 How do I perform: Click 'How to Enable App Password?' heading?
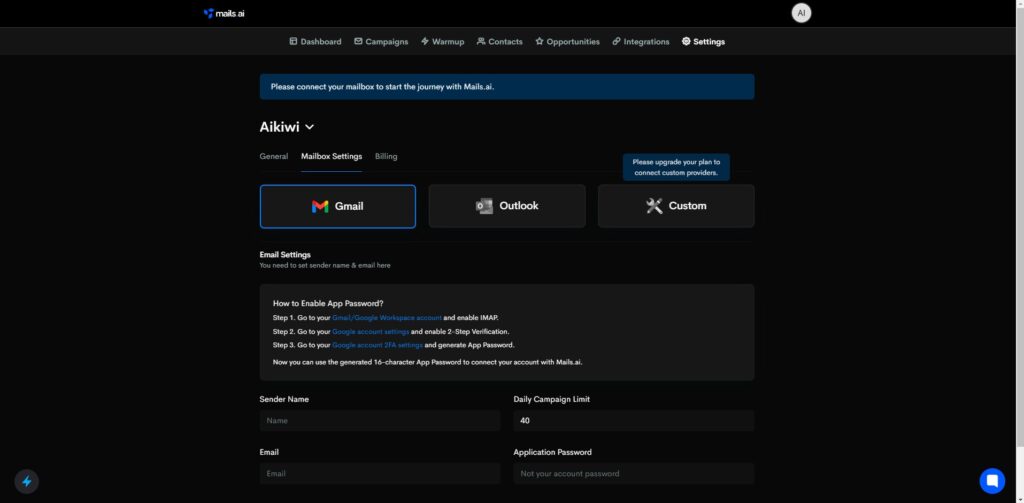[328, 304]
